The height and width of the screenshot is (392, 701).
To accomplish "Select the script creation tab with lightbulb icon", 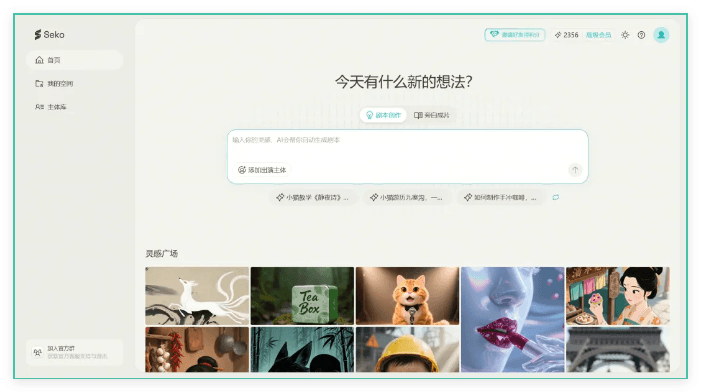I will (383, 115).
